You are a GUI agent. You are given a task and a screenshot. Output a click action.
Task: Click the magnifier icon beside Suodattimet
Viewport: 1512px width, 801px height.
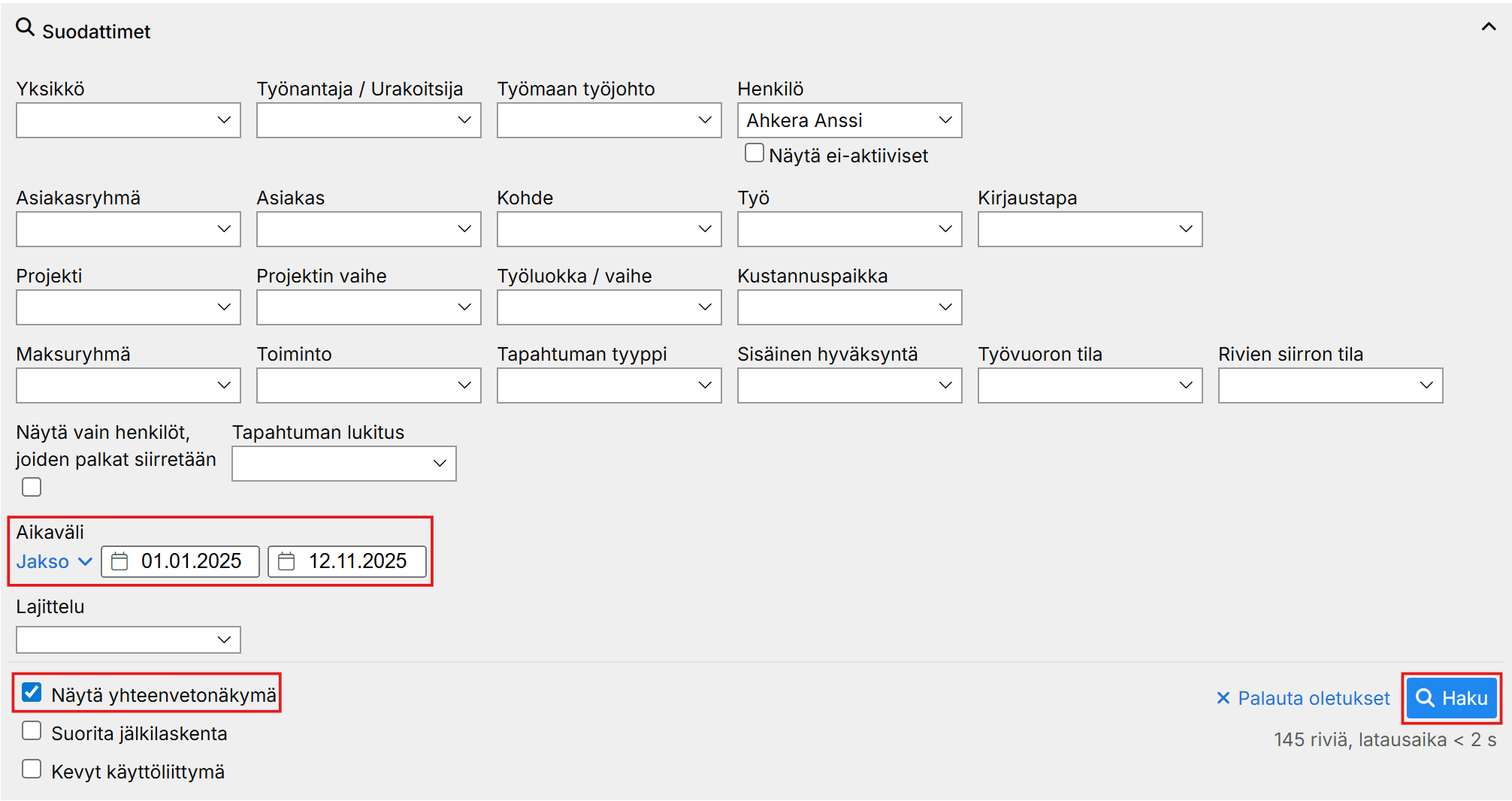click(x=26, y=29)
